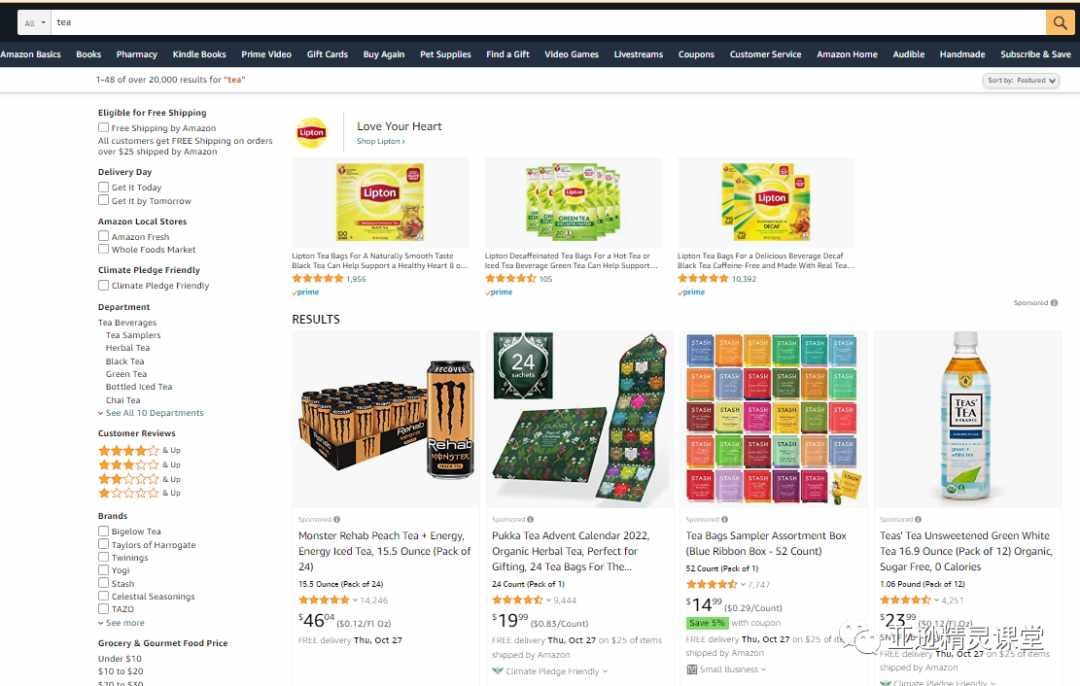The width and height of the screenshot is (1080, 686).
Task: Tick the Bigelow Tea brand checkbox
Action: [103, 531]
